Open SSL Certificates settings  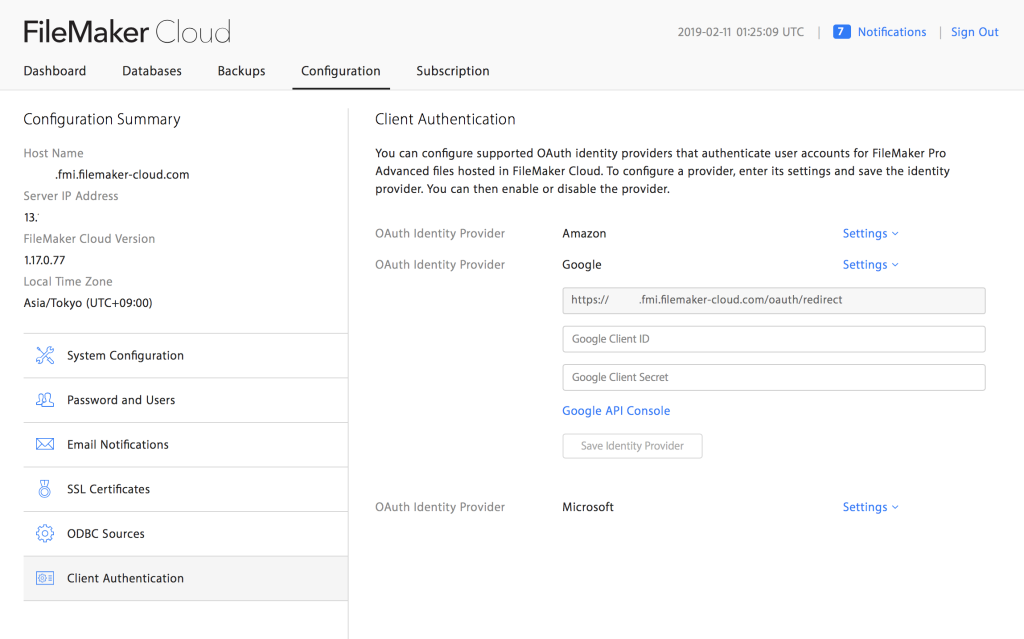pos(185,489)
